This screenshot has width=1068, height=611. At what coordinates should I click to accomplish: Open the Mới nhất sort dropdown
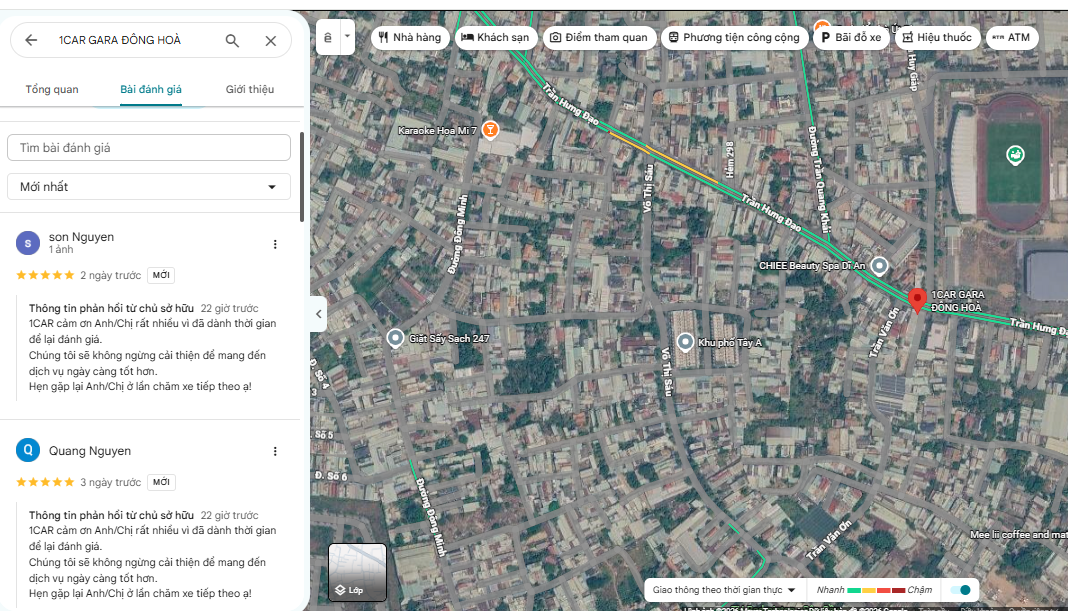point(148,187)
